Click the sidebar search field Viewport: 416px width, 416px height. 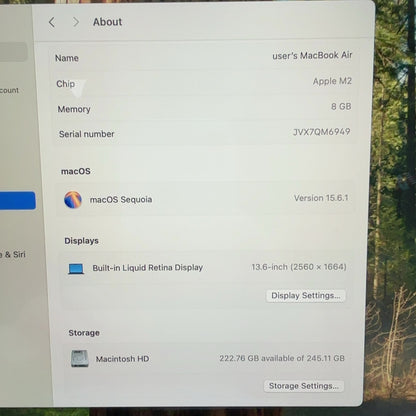coord(13,52)
